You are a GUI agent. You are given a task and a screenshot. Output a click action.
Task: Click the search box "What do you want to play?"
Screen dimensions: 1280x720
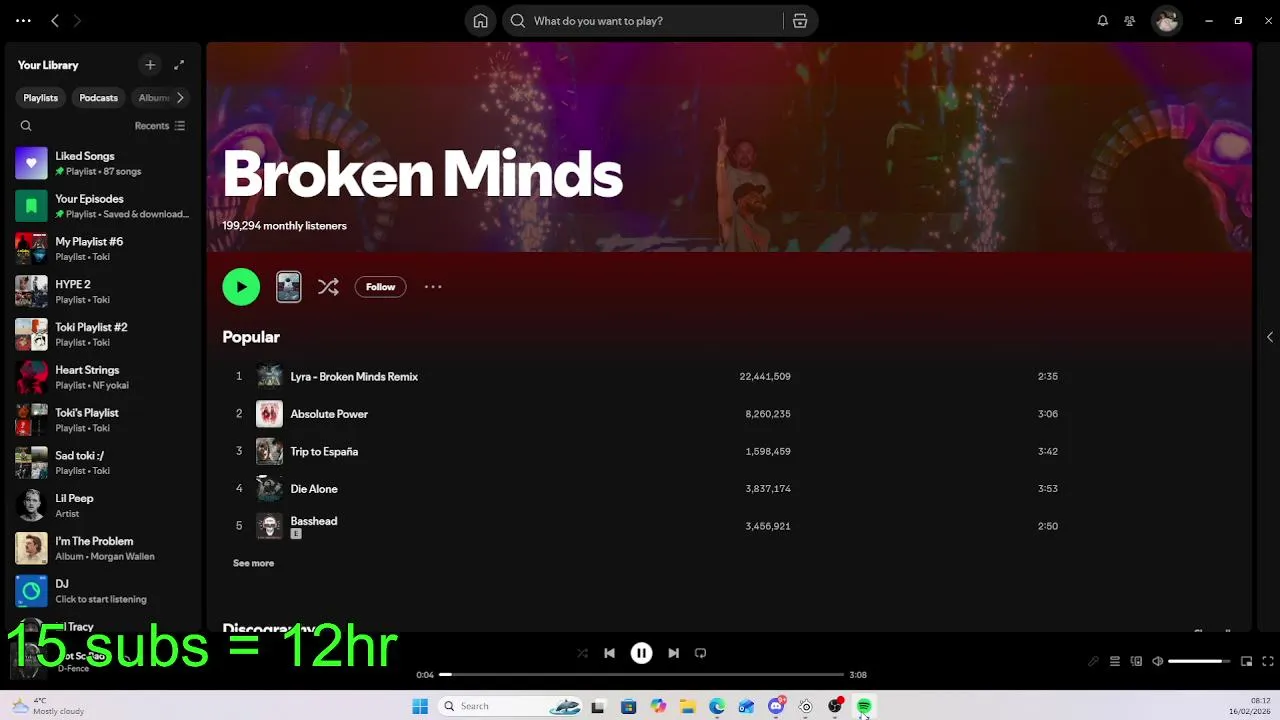(x=643, y=21)
